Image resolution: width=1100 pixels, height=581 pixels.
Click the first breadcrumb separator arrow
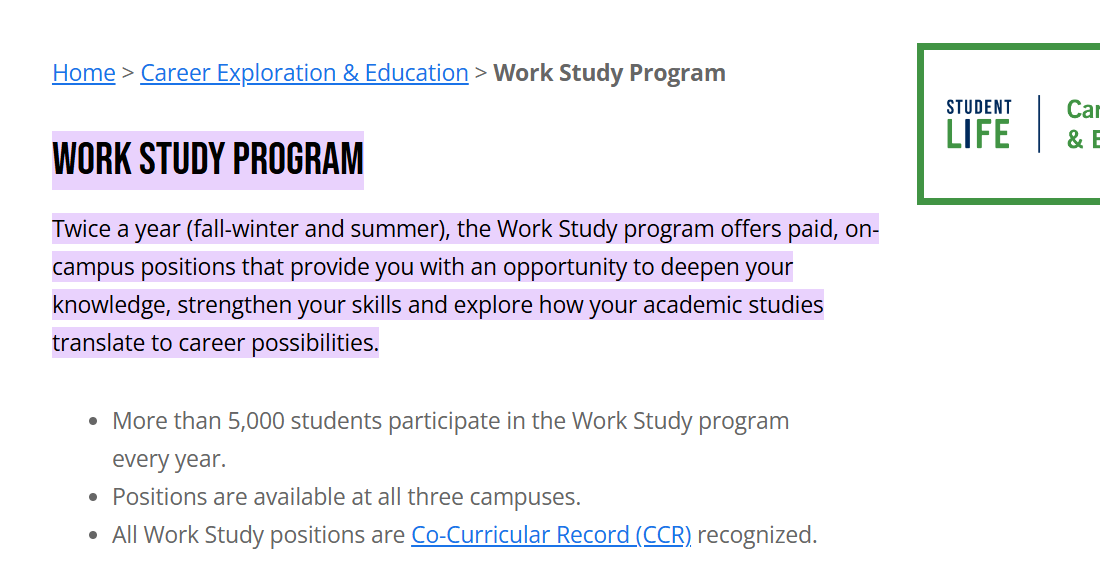point(128,73)
